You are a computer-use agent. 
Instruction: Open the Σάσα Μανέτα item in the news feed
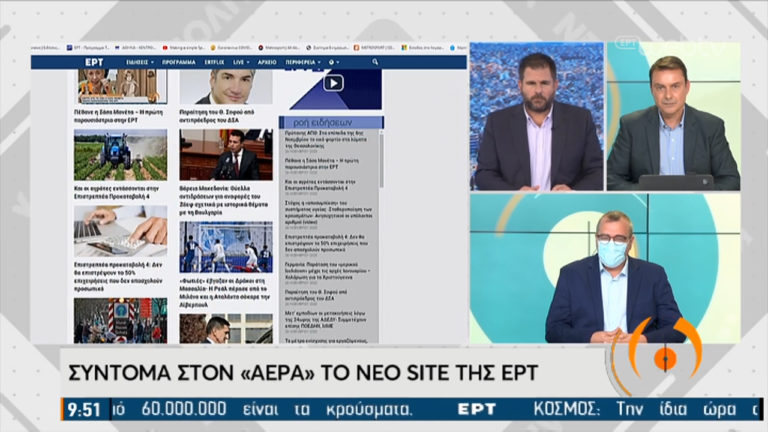(x=322, y=165)
